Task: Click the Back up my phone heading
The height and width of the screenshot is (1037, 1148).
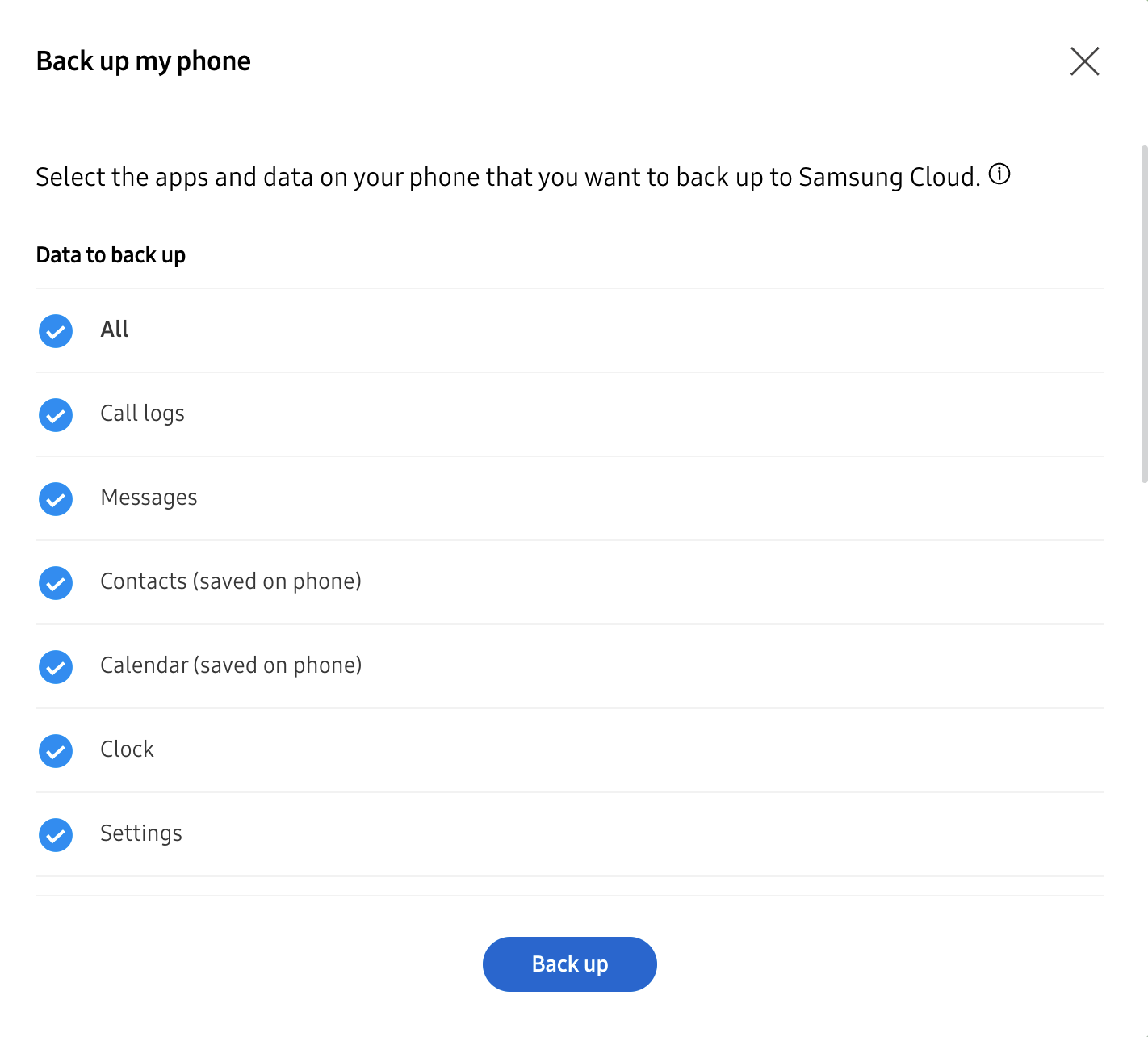Action: click(x=143, y=61)
